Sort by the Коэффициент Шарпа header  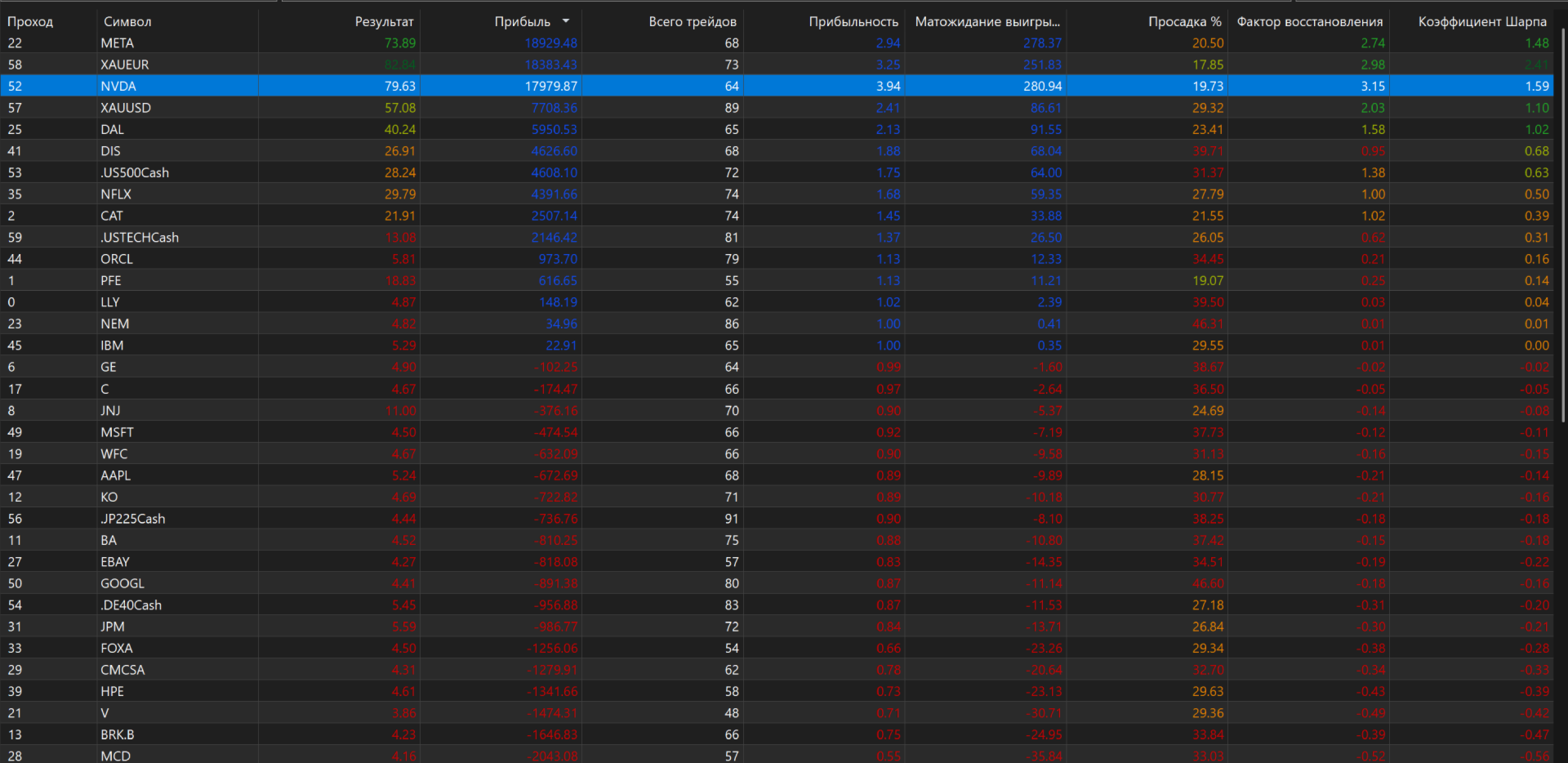[1482, 21]
